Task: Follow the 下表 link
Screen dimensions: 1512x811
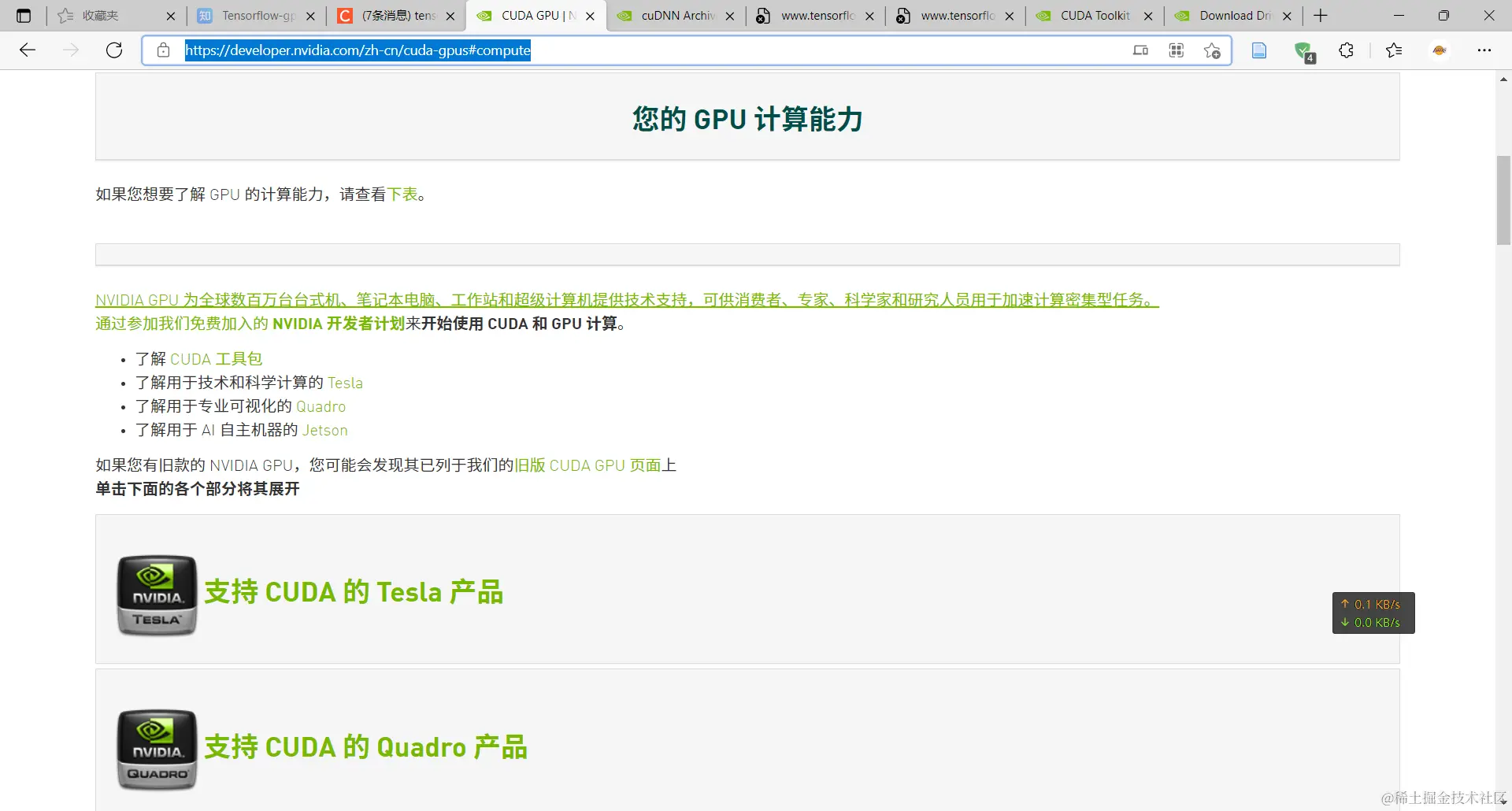Action: (x=402, y=194)
